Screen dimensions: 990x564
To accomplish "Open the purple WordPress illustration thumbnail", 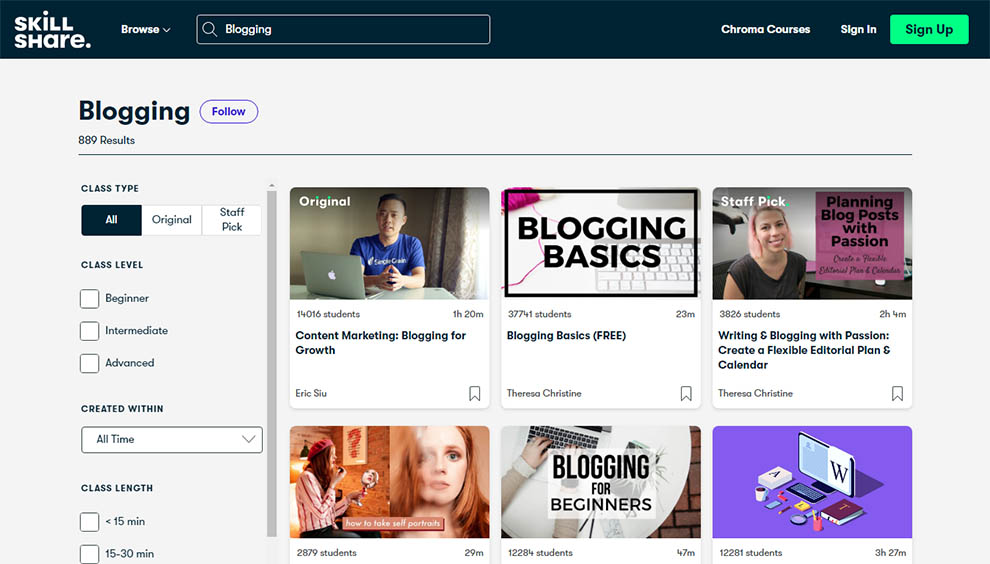I will tap(812, 482).
